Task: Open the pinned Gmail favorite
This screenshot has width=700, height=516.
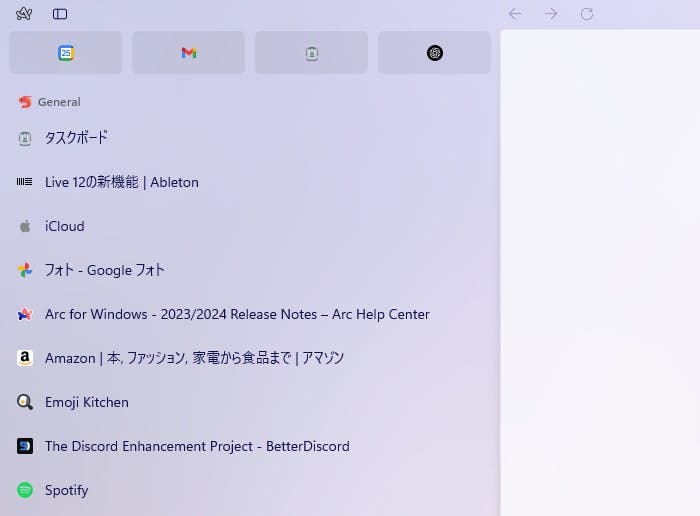Action: 188,53
